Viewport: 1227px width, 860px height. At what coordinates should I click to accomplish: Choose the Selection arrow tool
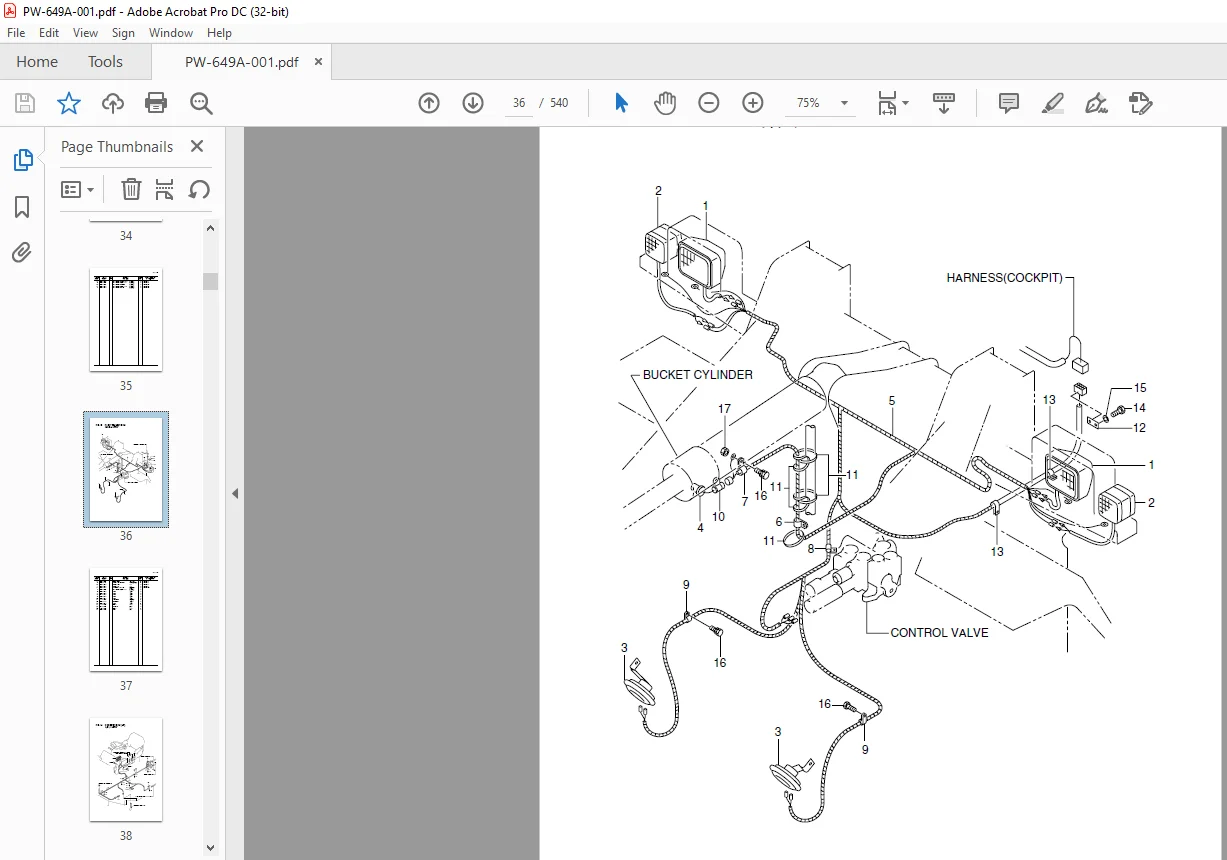coord(621,103)
